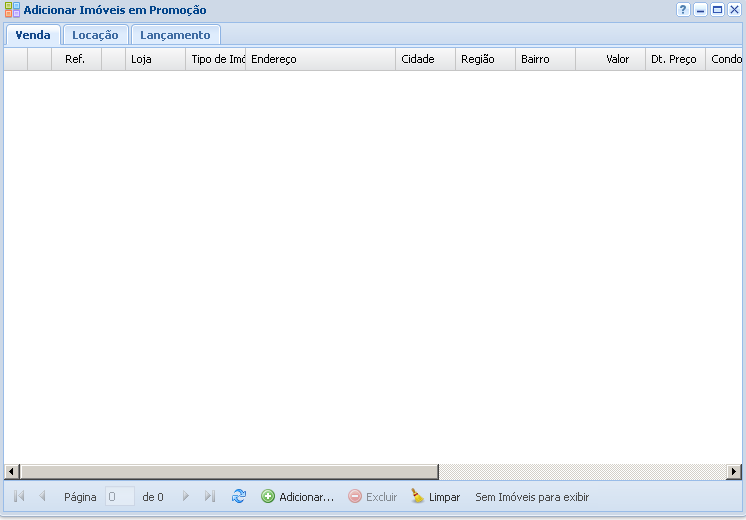Go to previous page arrow icon
The height and width of the screenshot is (520, 746).
point(42,496)
